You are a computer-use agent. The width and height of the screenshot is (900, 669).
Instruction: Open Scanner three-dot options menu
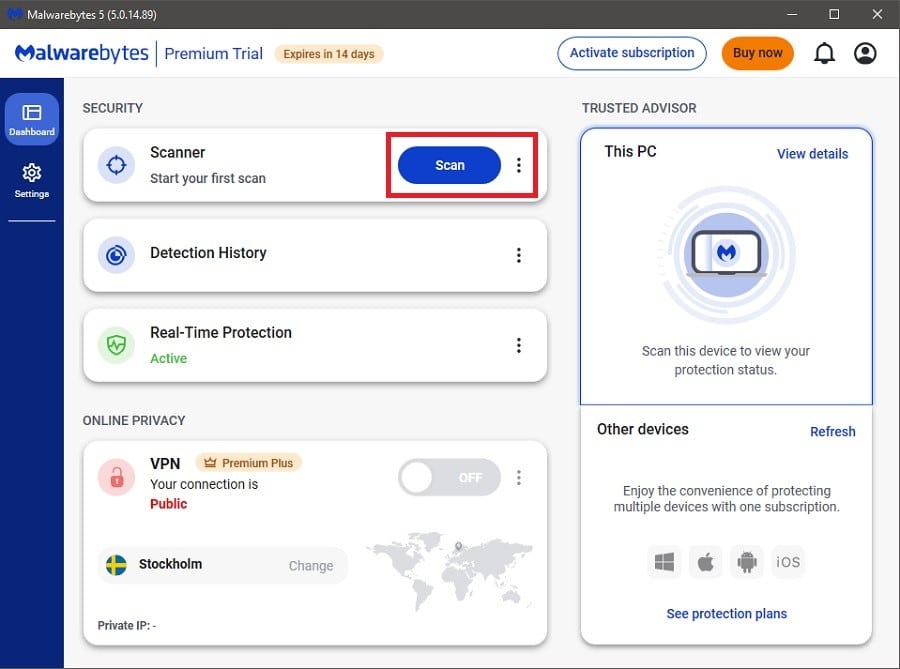point(518,165)
